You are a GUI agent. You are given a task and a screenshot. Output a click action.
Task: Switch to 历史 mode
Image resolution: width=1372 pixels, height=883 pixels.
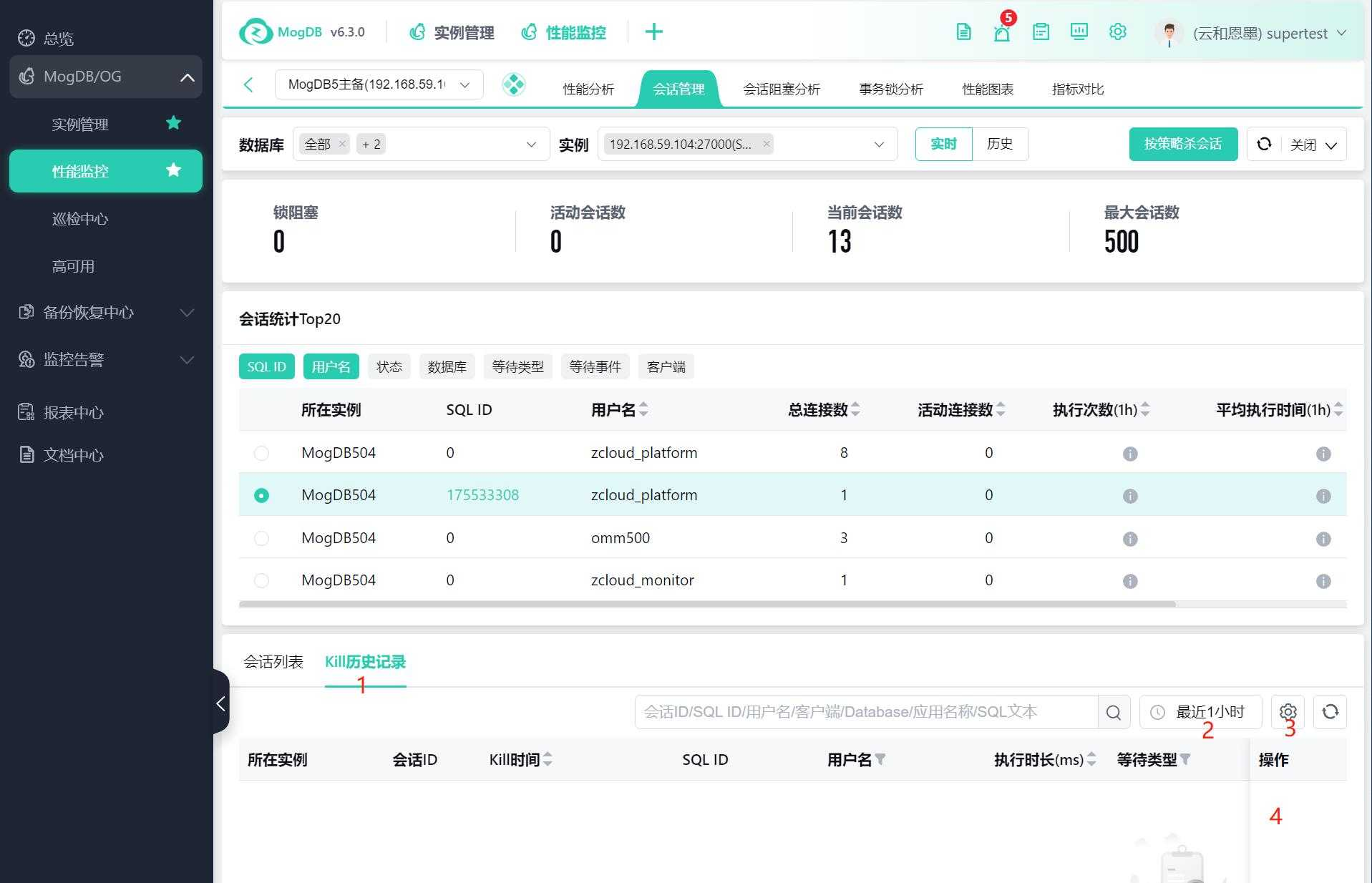click(x=1000, y=144)
